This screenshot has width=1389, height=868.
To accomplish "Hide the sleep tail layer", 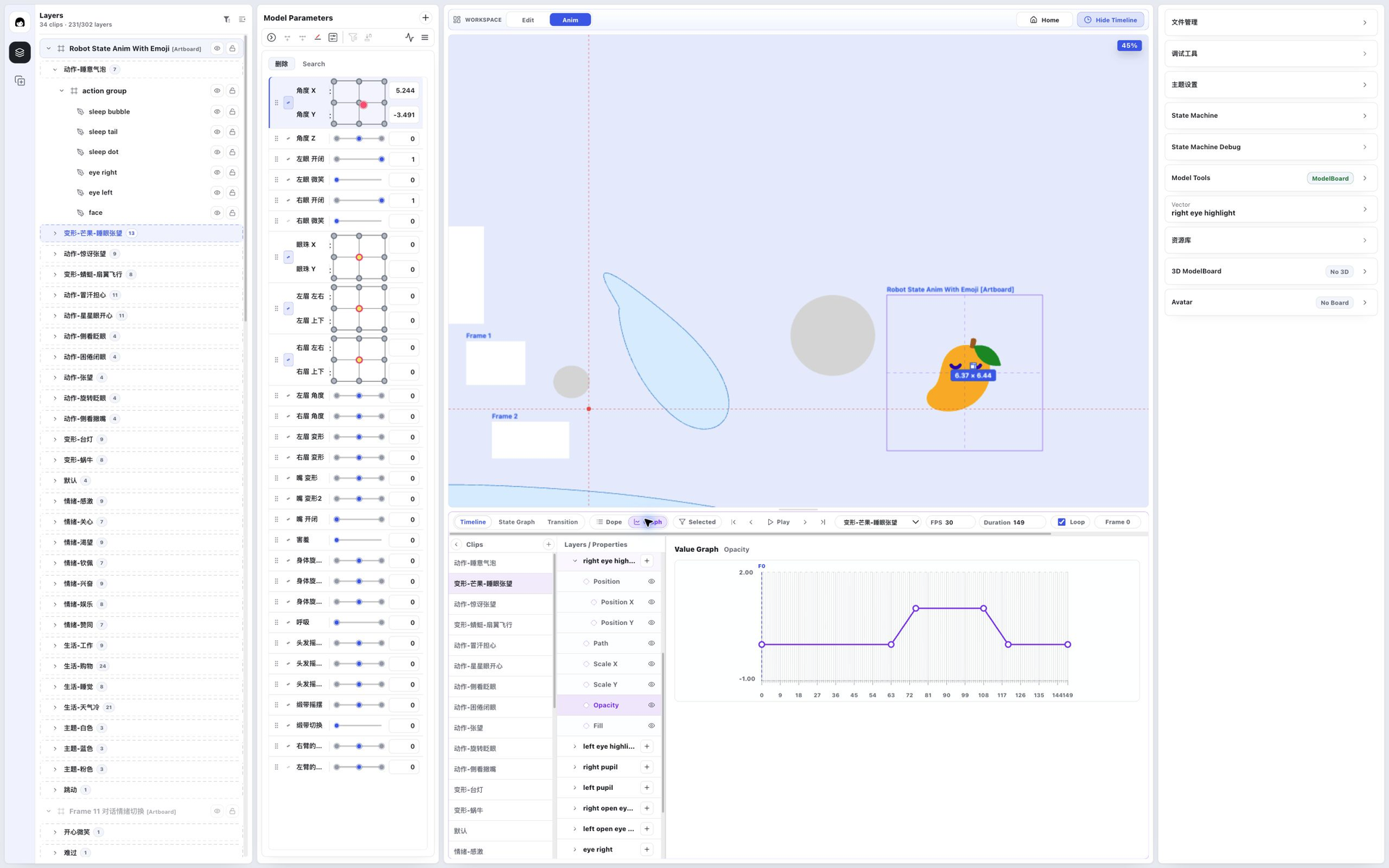I will (216, 132).
